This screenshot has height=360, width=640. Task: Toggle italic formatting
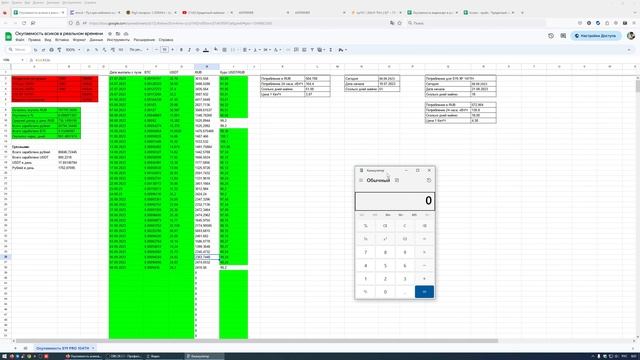click(189, 50)
